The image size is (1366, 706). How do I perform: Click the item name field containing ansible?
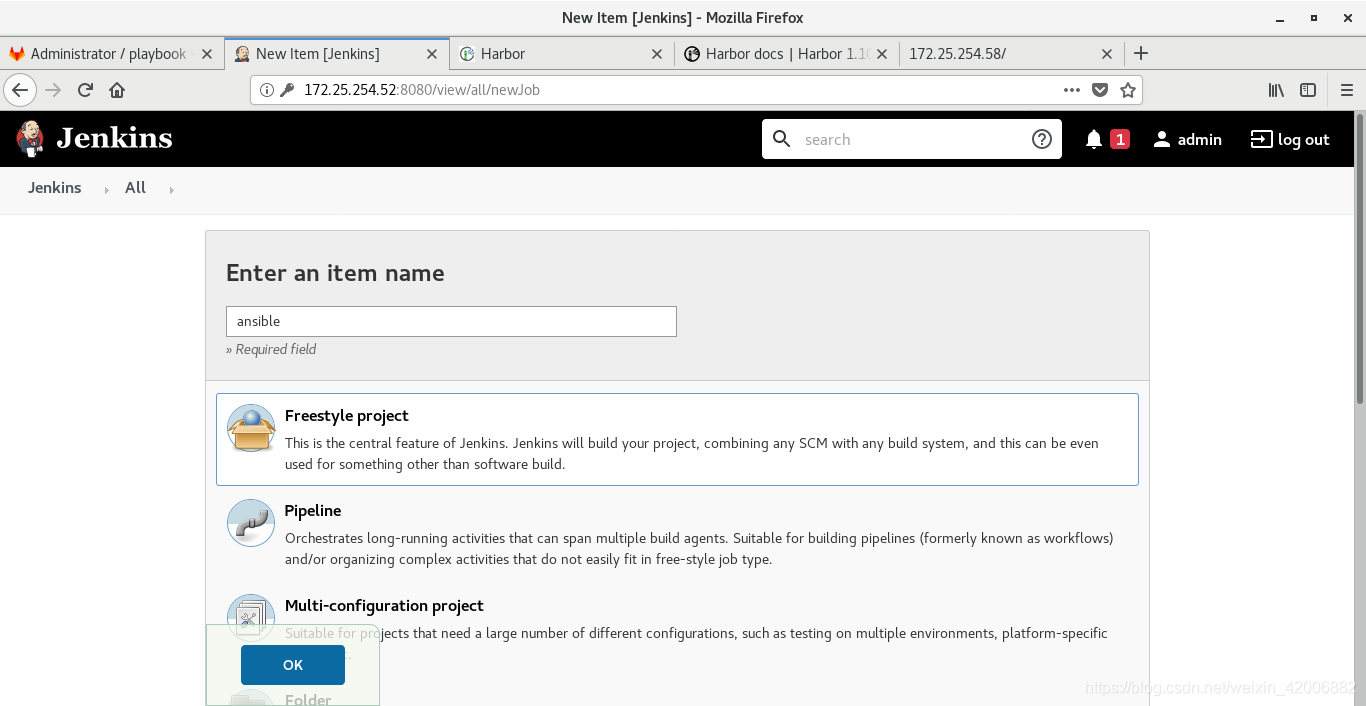coord(451,321)
